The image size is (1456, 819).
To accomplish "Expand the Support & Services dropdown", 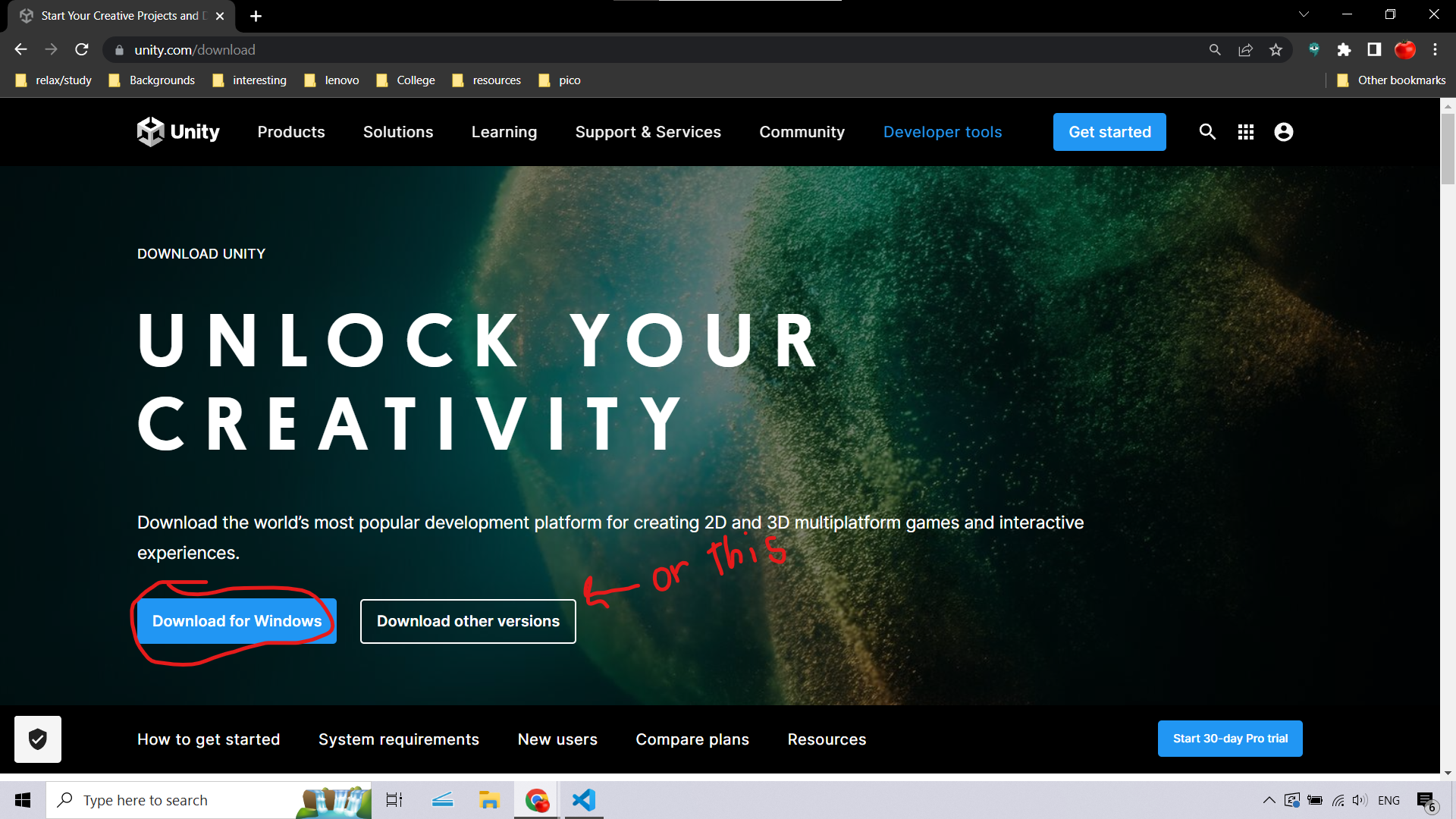I will point(648,132).
